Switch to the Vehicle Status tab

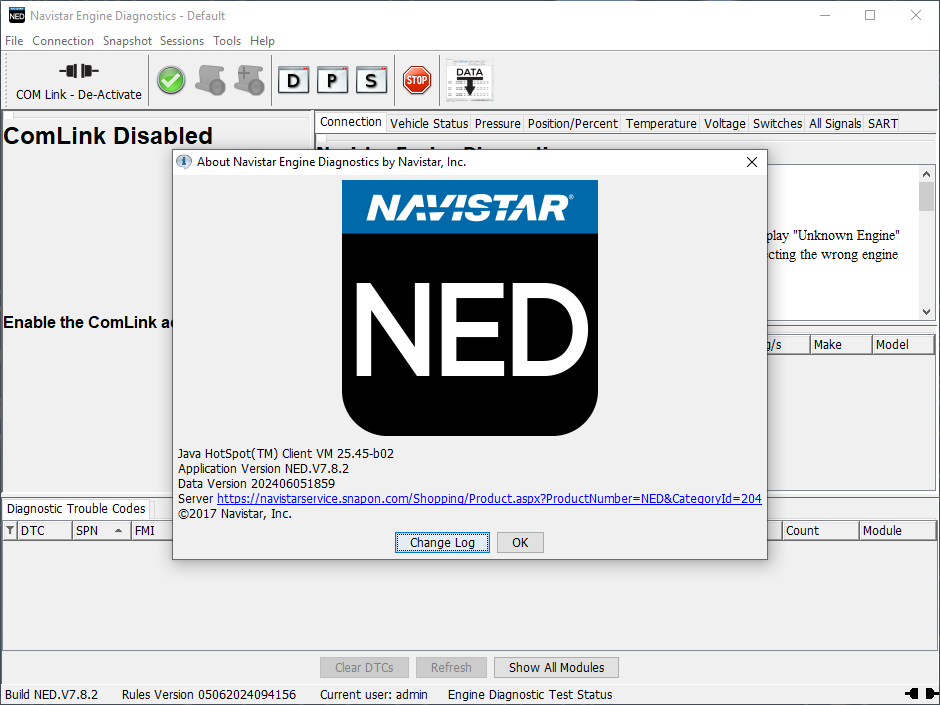429,123
